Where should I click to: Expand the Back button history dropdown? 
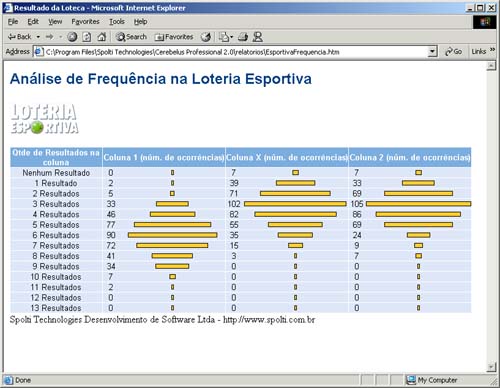coord(38,37)
